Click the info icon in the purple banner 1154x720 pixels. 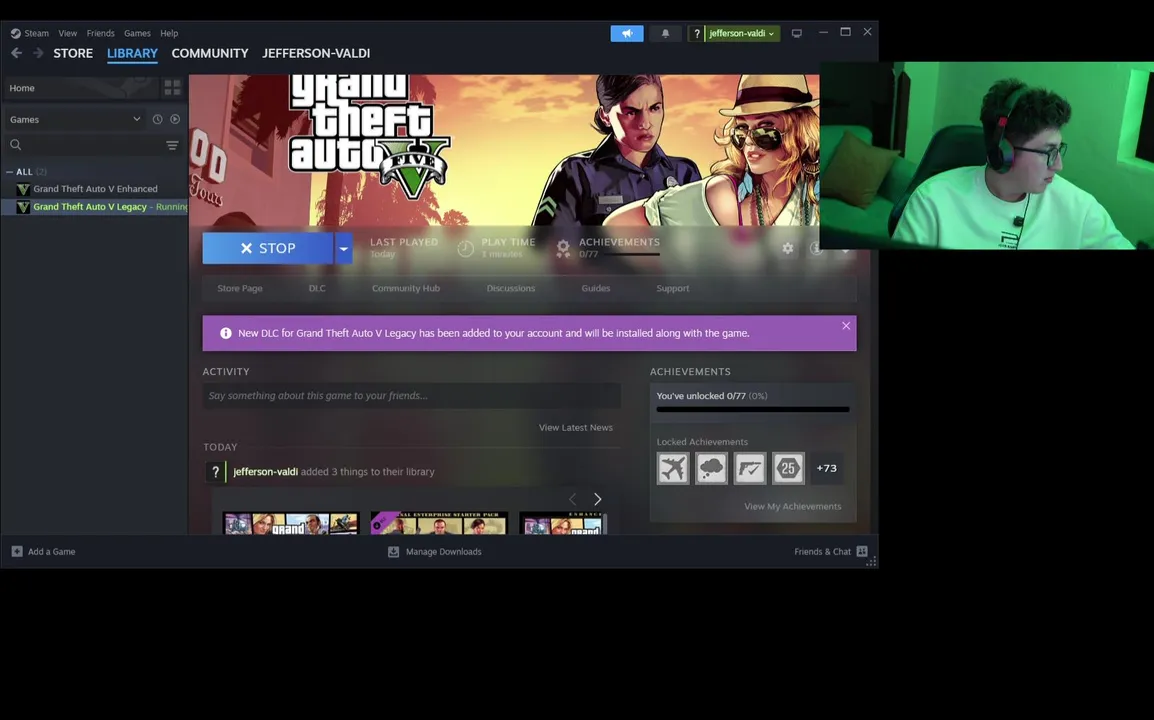click(x=226, y=333)
